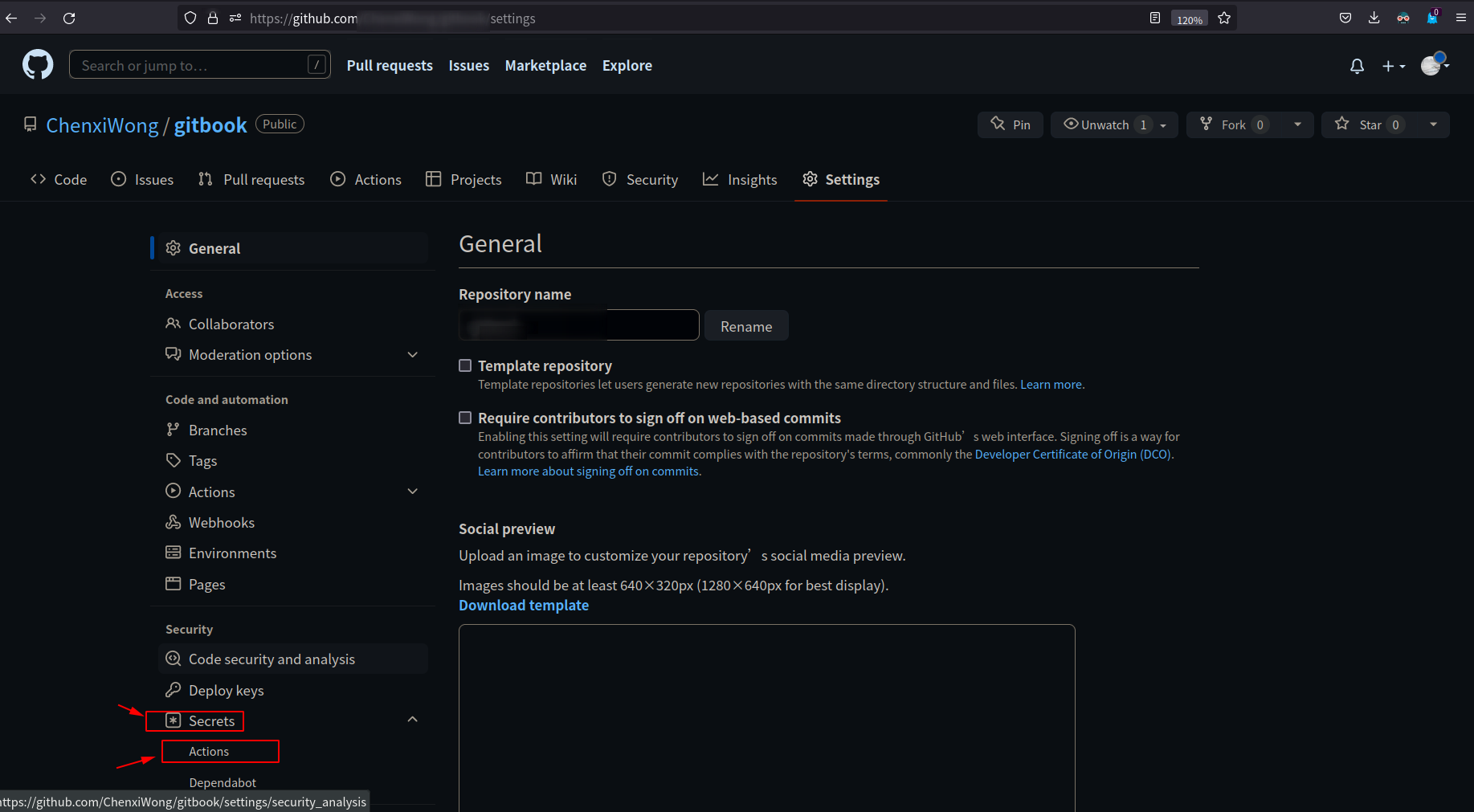The width and height of the screenshot is (1474, 812).
Task: Enable Template repository checkbox
Action: tap(465, 365)
